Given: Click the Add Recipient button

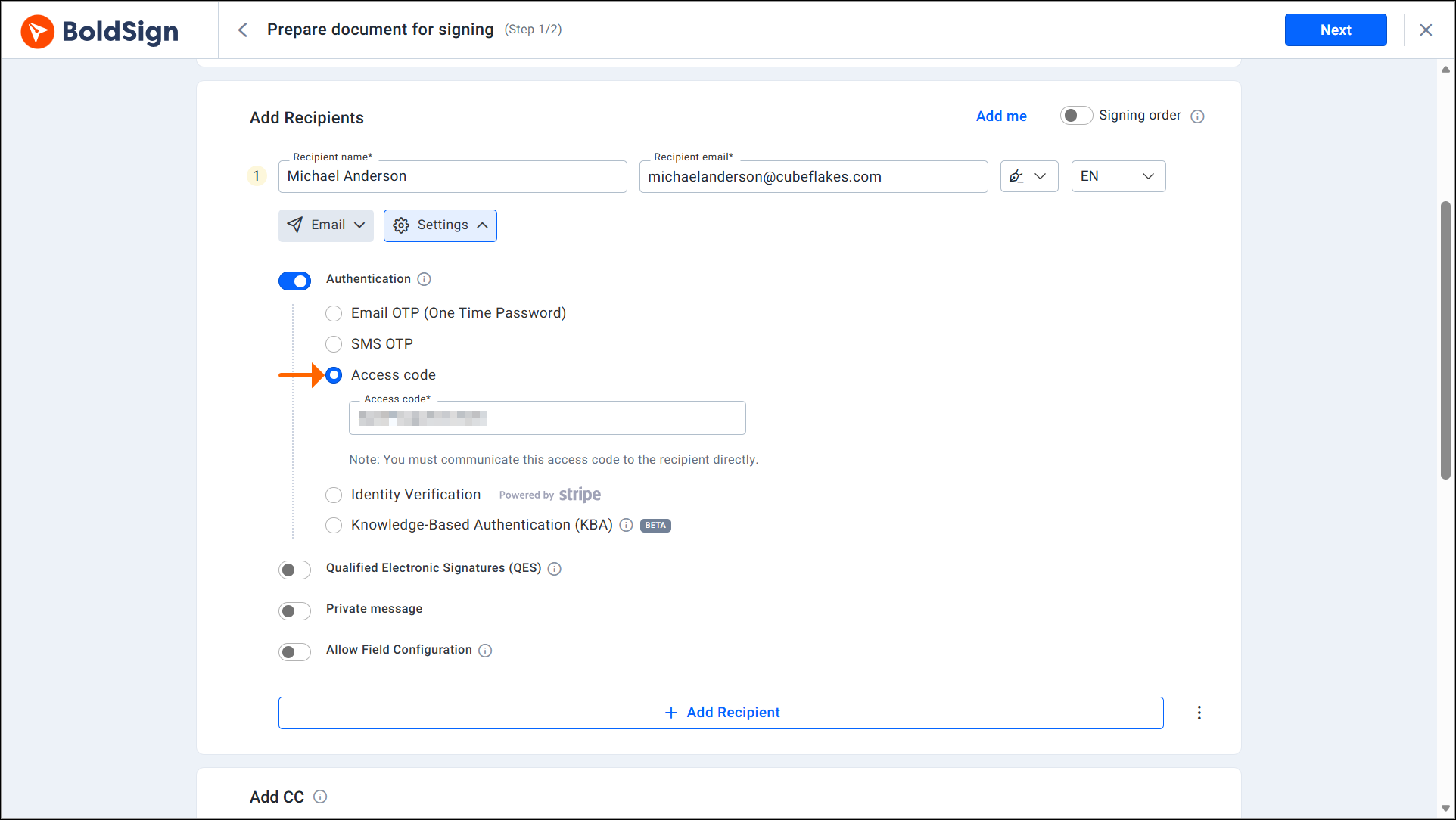Looking at the screenshot, I should pyautogui.click(x=721, y=713).
